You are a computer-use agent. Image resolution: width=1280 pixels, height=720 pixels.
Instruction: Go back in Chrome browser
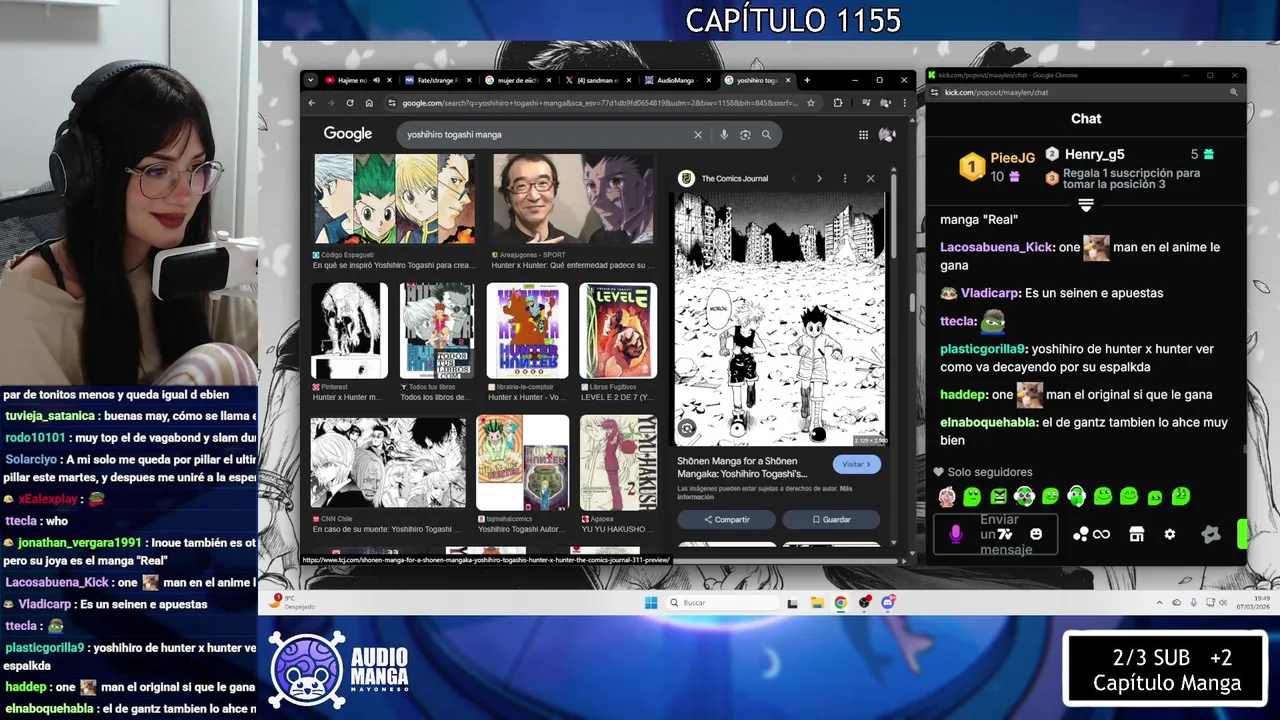(x=312, y=103)
